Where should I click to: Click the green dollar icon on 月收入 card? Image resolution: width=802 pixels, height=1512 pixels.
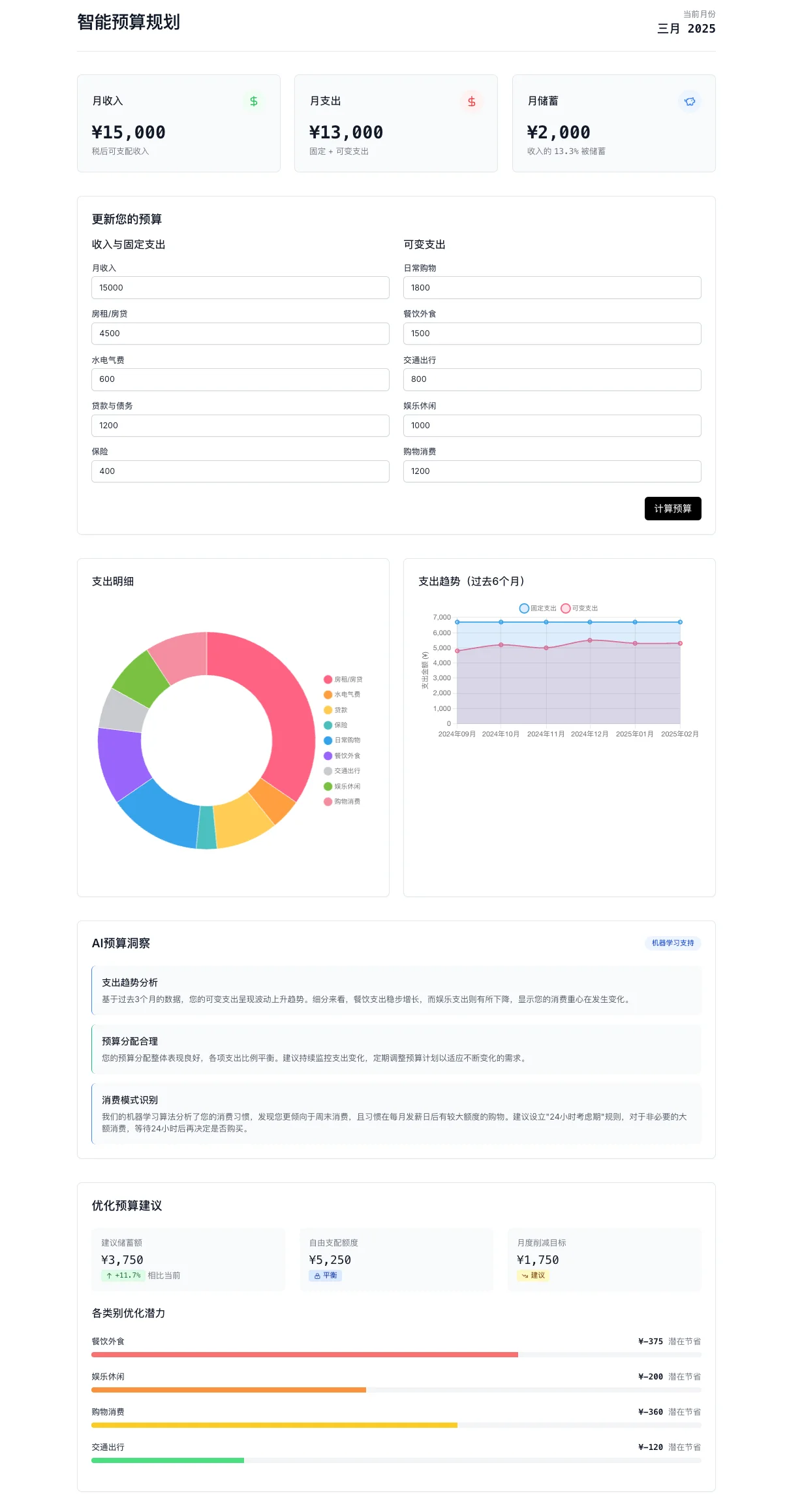(x=254, y=101)
